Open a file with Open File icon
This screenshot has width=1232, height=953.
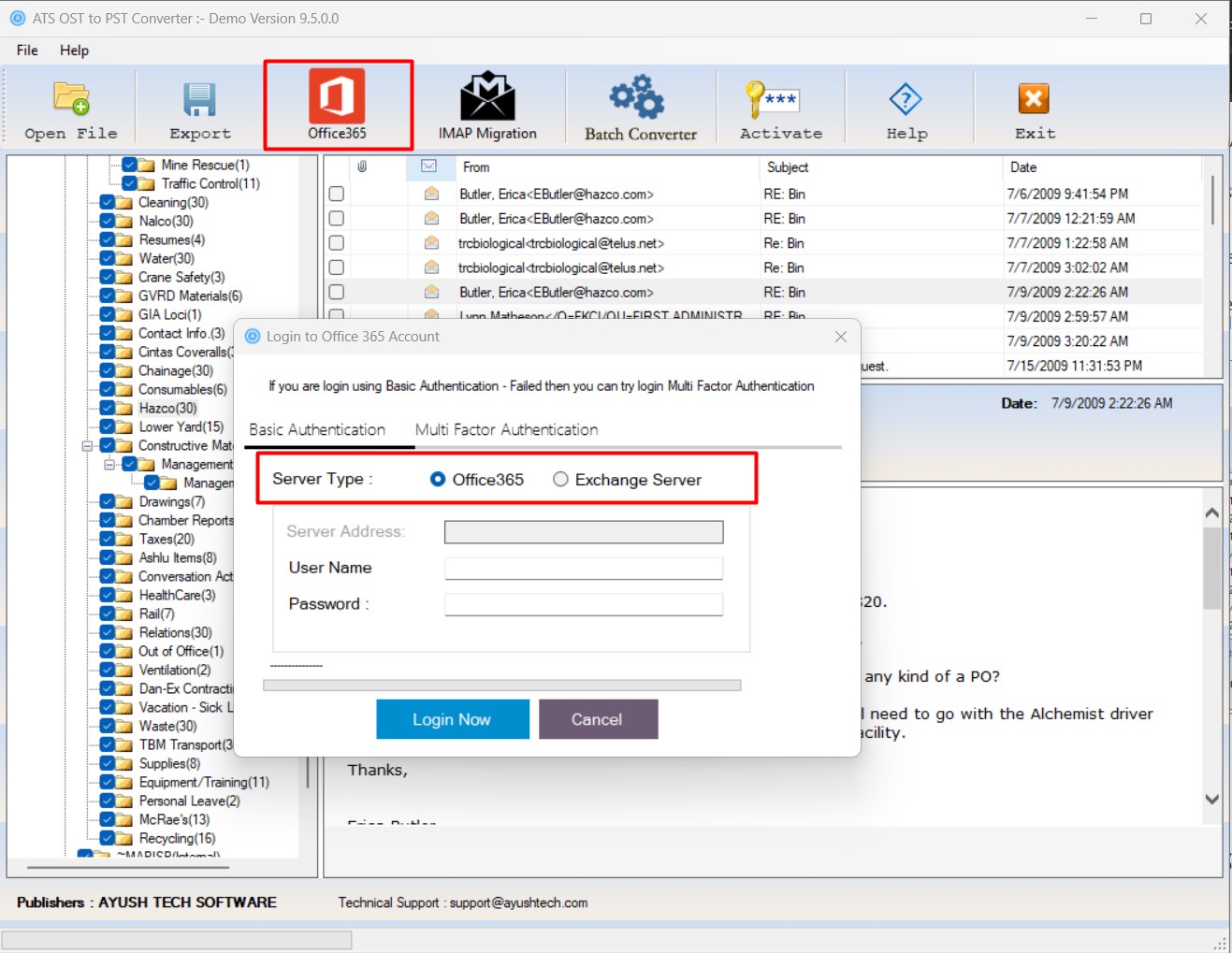click(71, 98)
